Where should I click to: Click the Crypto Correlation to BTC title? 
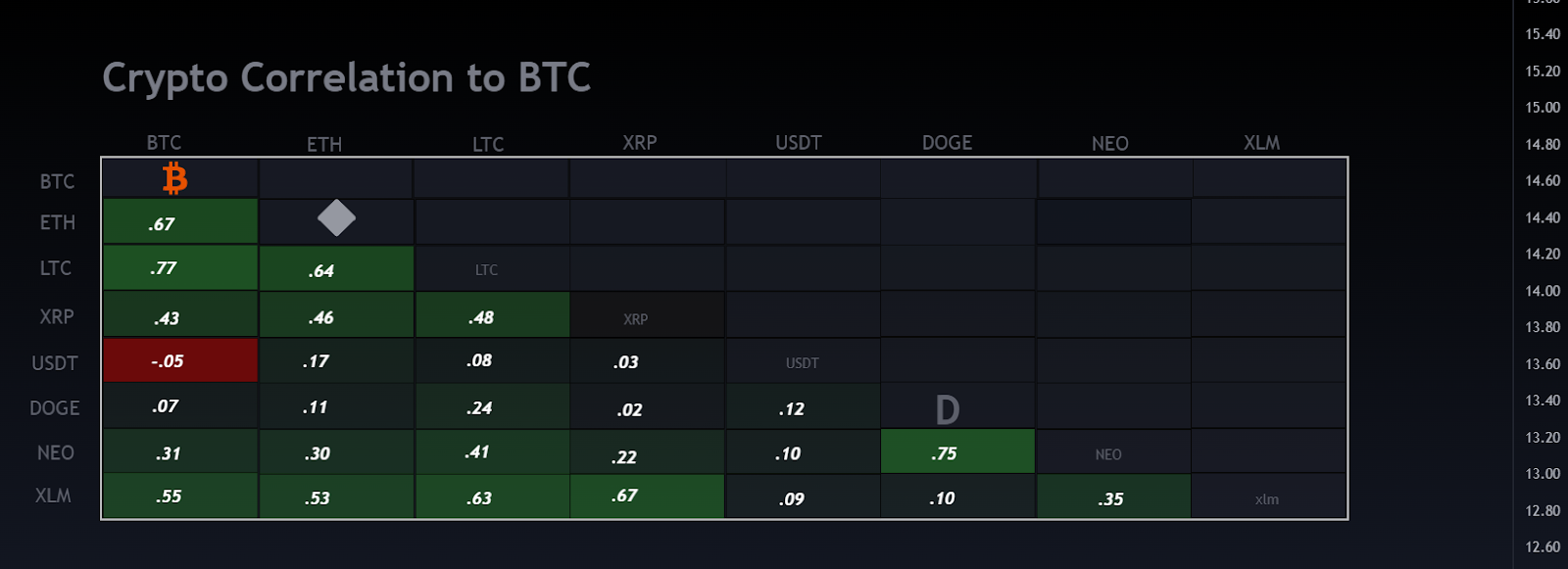tap(347, 78)
